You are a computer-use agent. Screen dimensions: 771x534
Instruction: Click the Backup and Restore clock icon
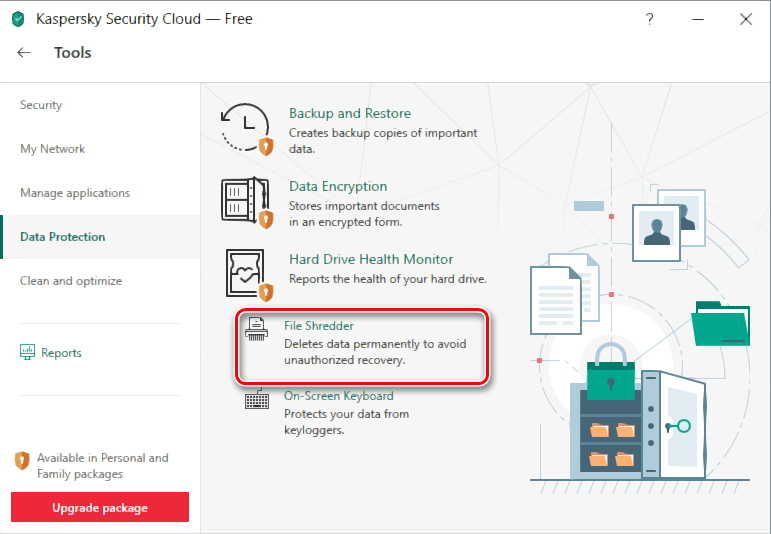click(247, 129)
